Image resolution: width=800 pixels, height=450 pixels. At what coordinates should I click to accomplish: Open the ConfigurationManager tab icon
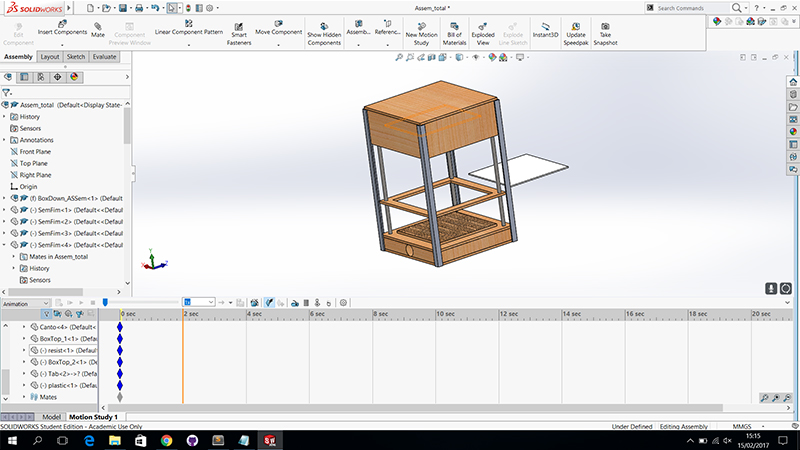coord(41,77)
